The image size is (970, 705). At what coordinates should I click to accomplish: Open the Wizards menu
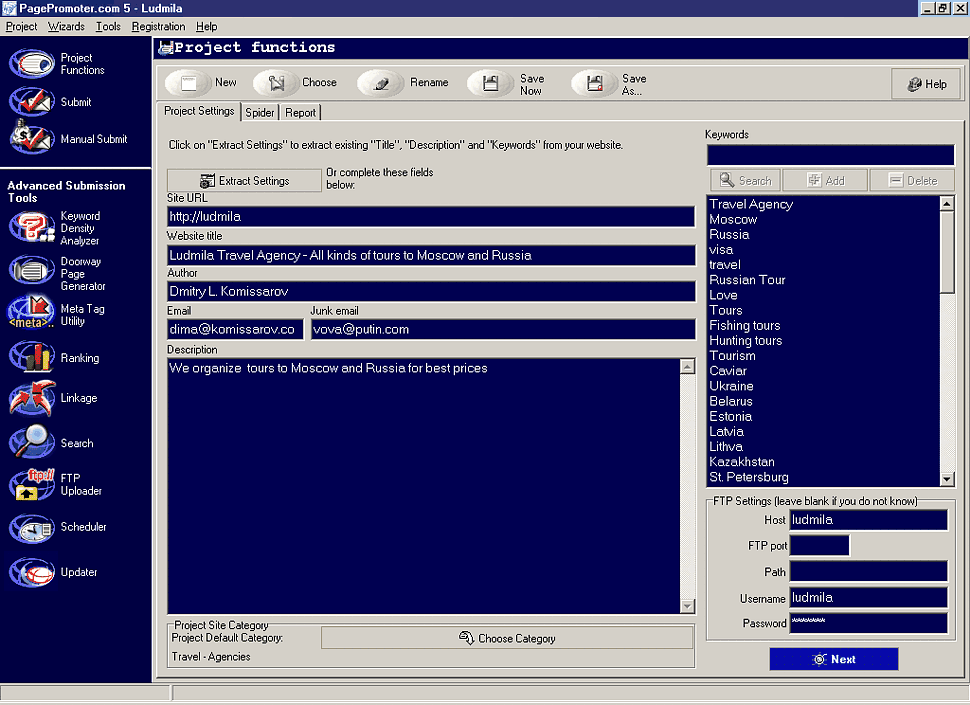[66, 27]
